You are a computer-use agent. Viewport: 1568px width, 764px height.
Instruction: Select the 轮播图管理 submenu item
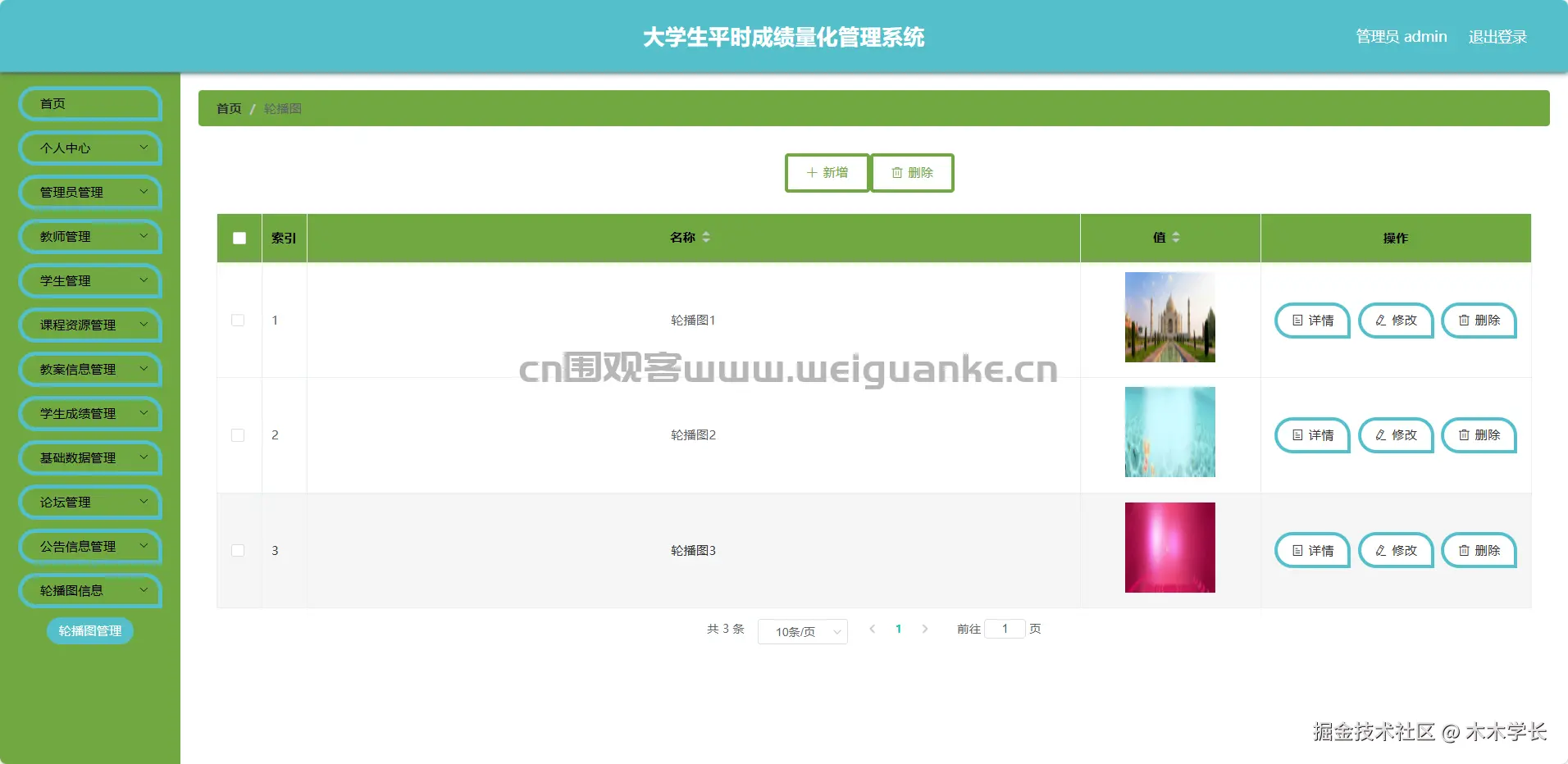(x=90, y=631)
